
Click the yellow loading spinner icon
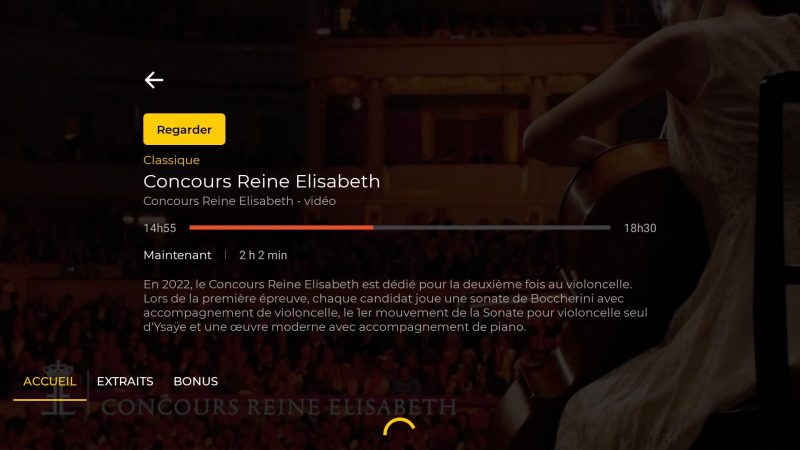pos(399,427)
